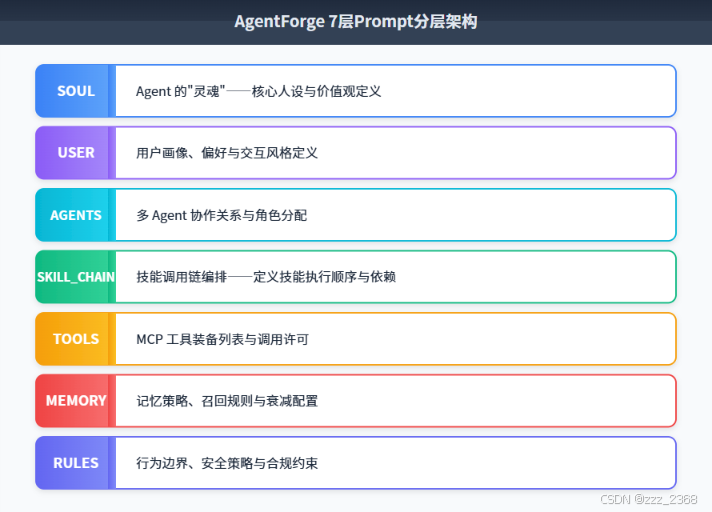Click the text 多 Agent 协作关系与角色分配
Viewport: 712px width, 512px height.
point(222,215)
